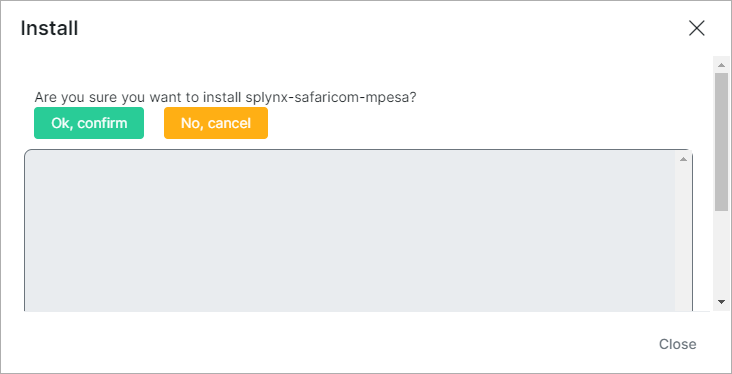The height and width of the screenshot is (374, 732).
Task: Click the dialog scrollbar down arrow
Action: (721, 302)
